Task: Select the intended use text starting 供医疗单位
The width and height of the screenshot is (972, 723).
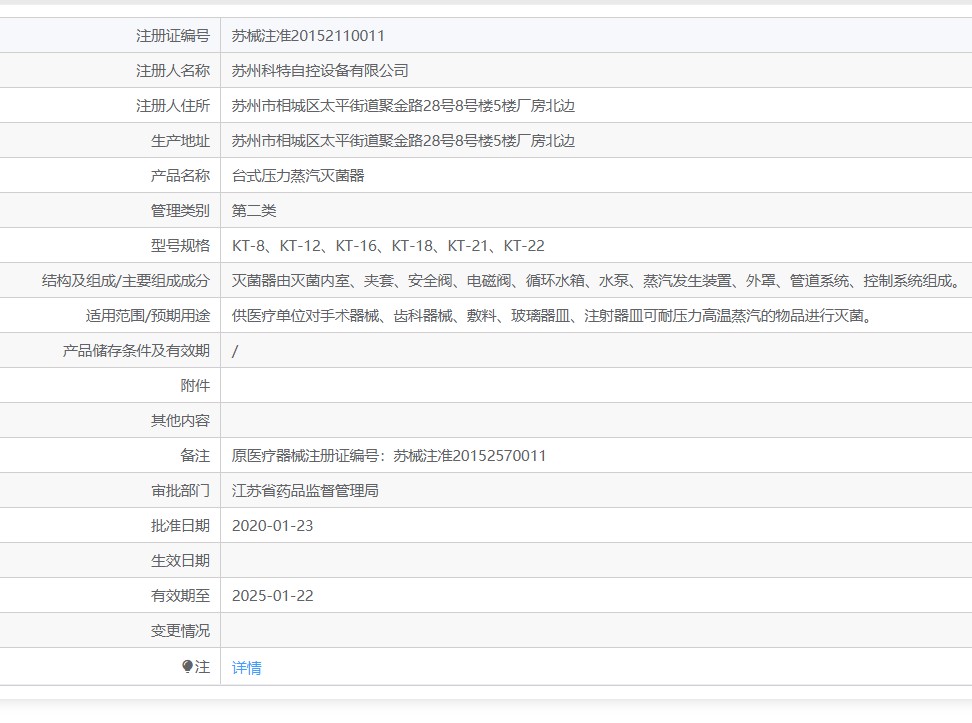Action: 552,316
